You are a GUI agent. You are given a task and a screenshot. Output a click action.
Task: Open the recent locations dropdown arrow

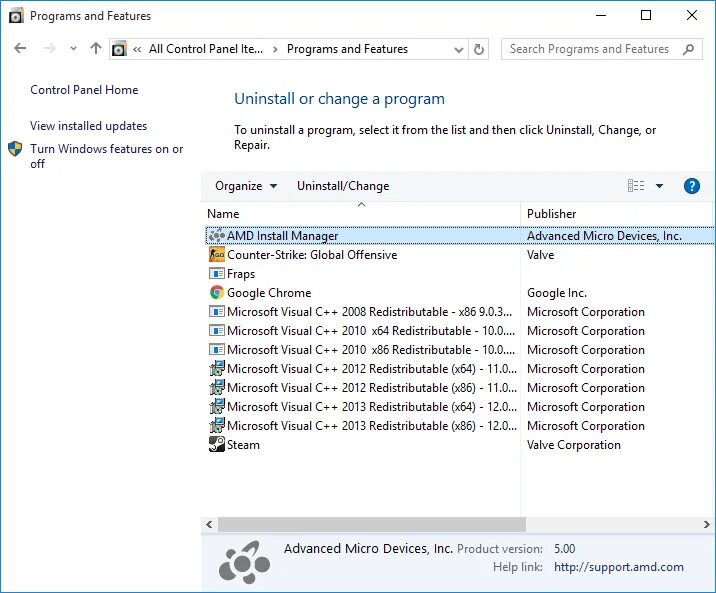pyautogui.click(x=73, y=48)
